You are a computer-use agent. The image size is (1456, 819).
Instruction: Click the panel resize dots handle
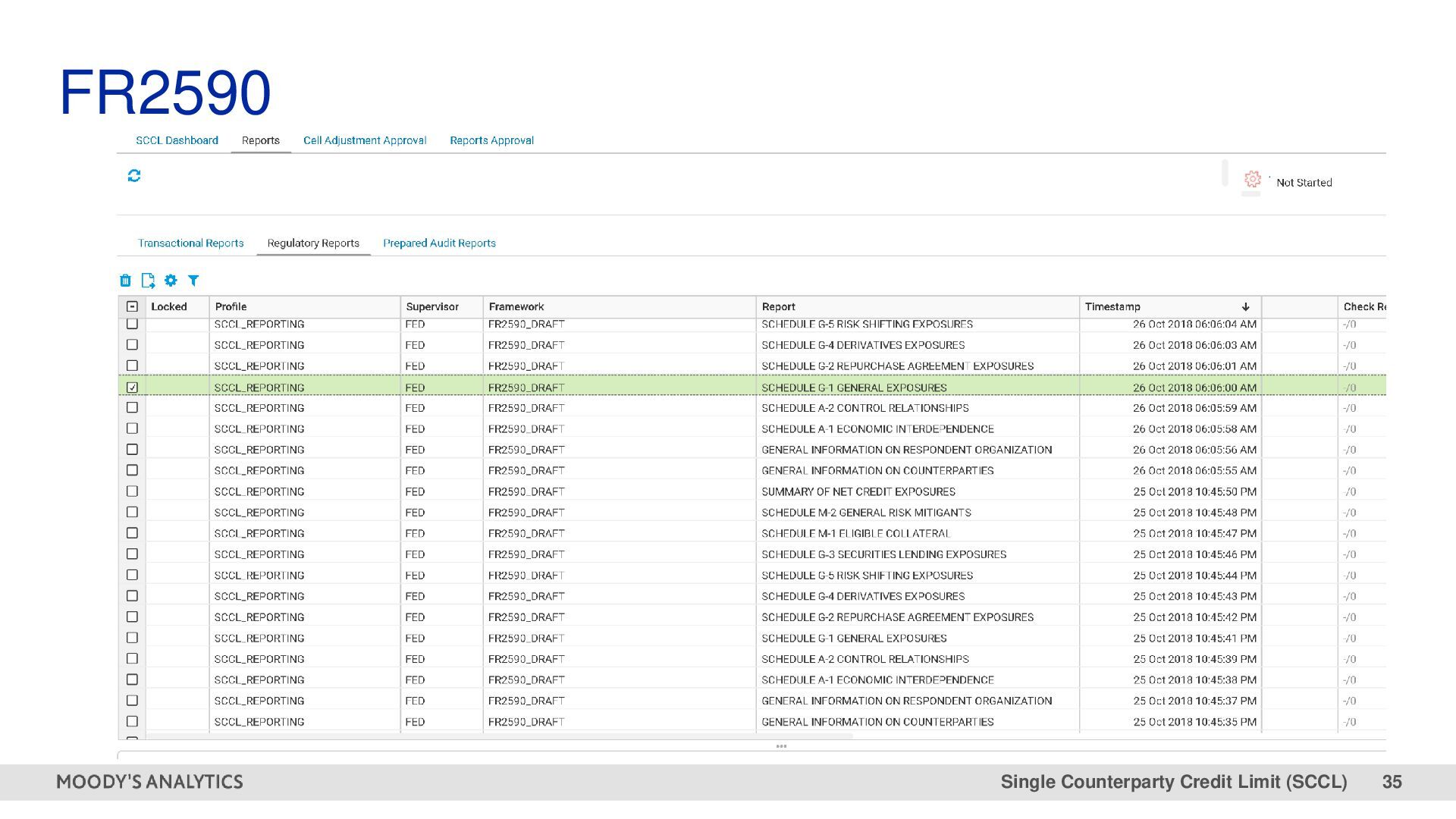click(781, 746)
